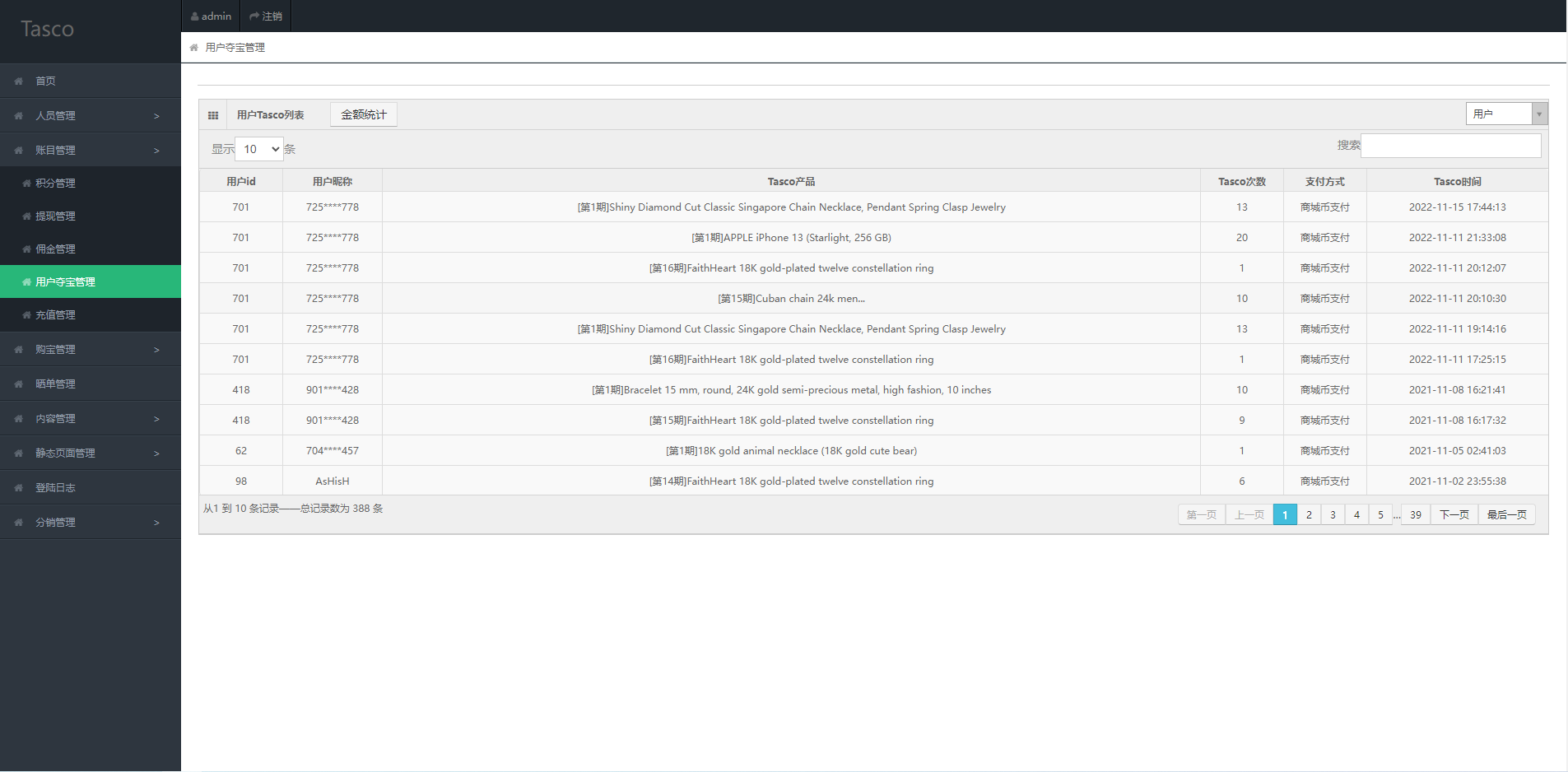
Task: Click the grid icon next to 用户Tasco列表
Action: pyautogui.click(x=213, y=115)
